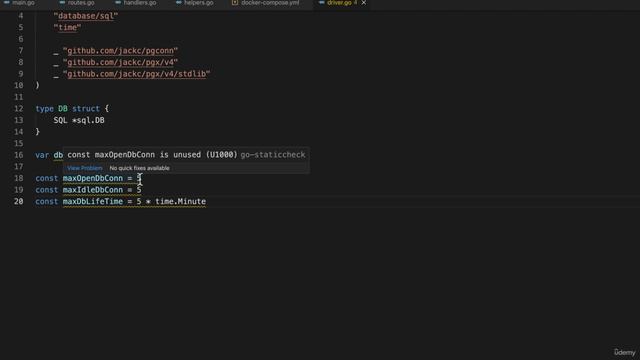Click go-staticcheck source label in tooltip
The width and height of the screenshot is (640, 360).
pos(273,155)
